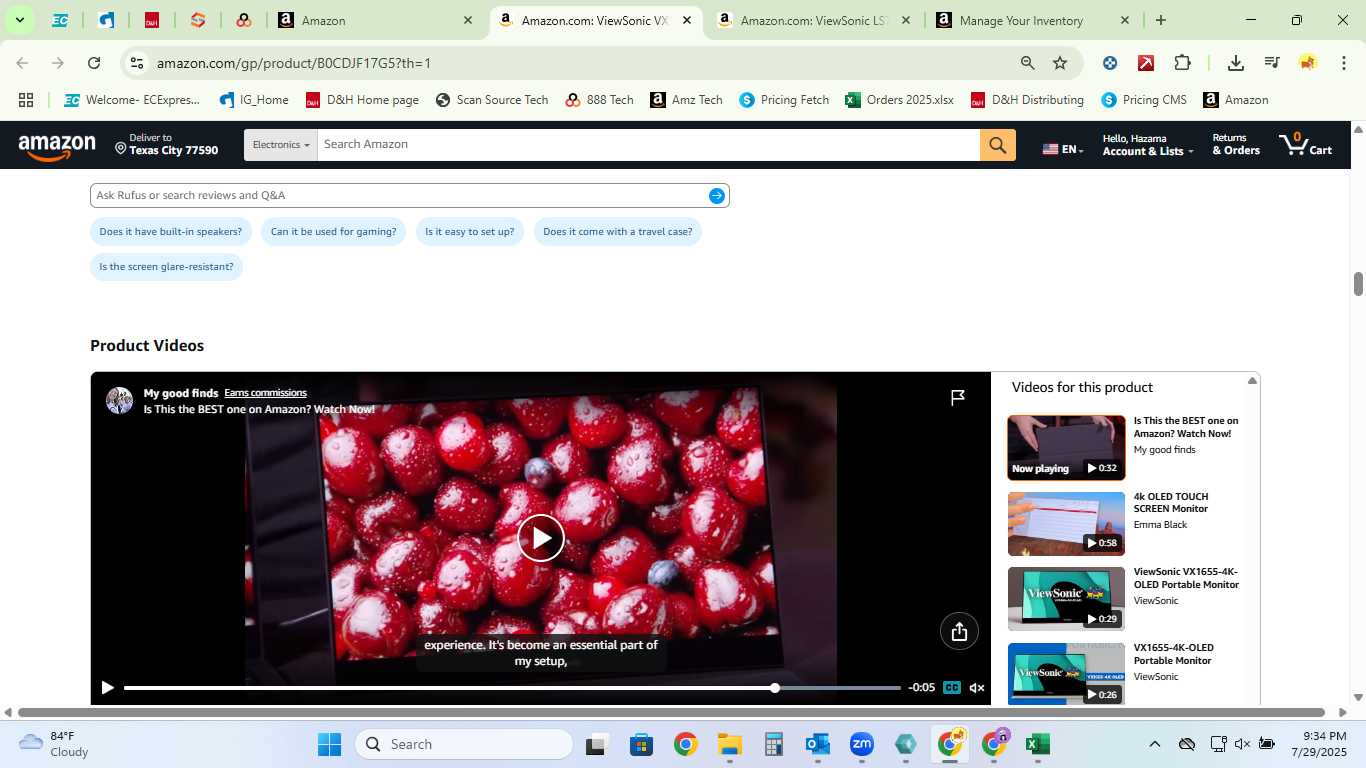Switch to the ViewSonic LS tab

pos(814,20)
